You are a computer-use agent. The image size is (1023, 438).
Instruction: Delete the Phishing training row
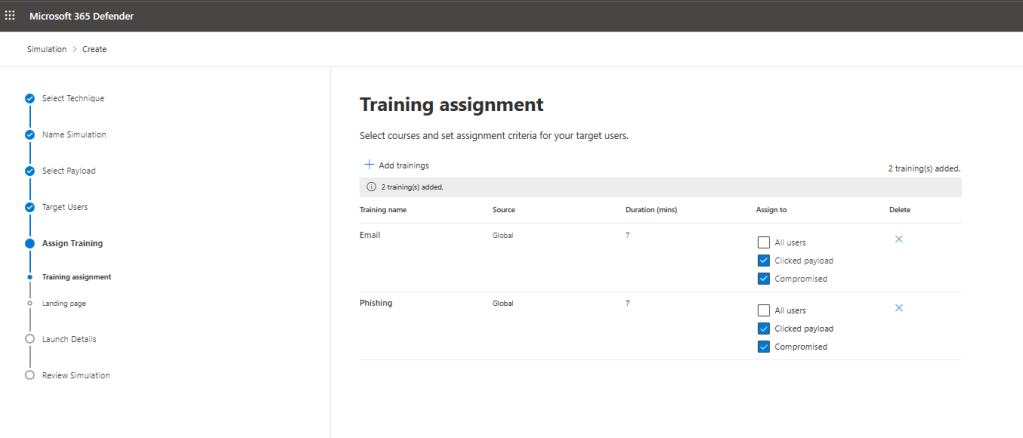898,308
